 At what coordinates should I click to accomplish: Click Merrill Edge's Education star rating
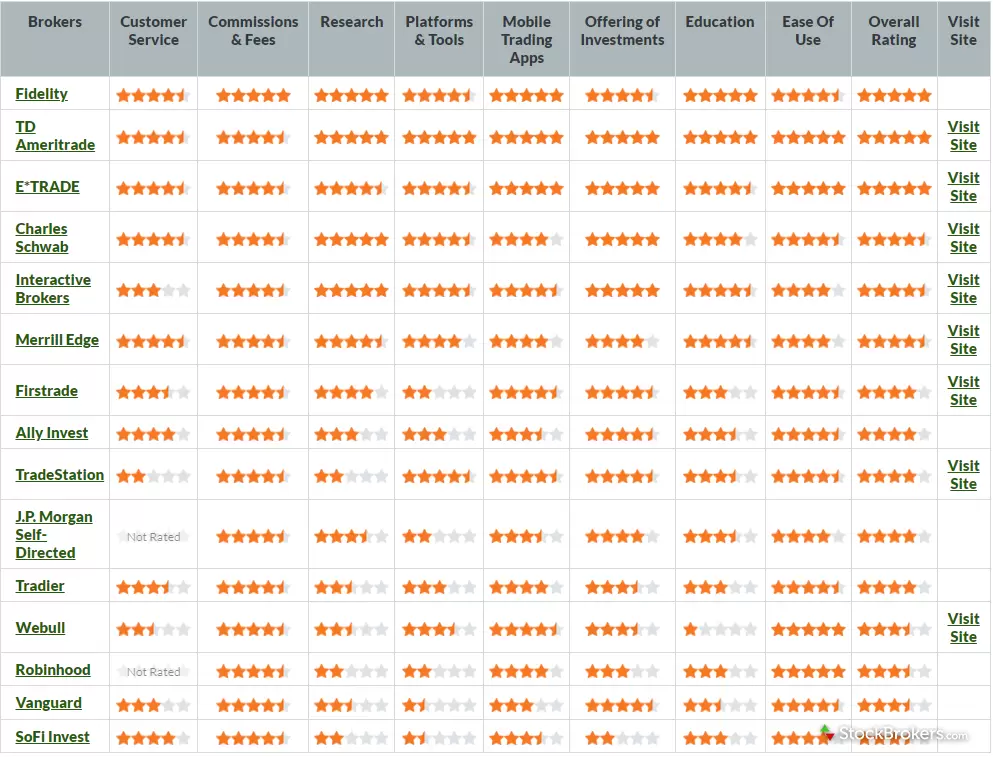[x=720, y=340]
